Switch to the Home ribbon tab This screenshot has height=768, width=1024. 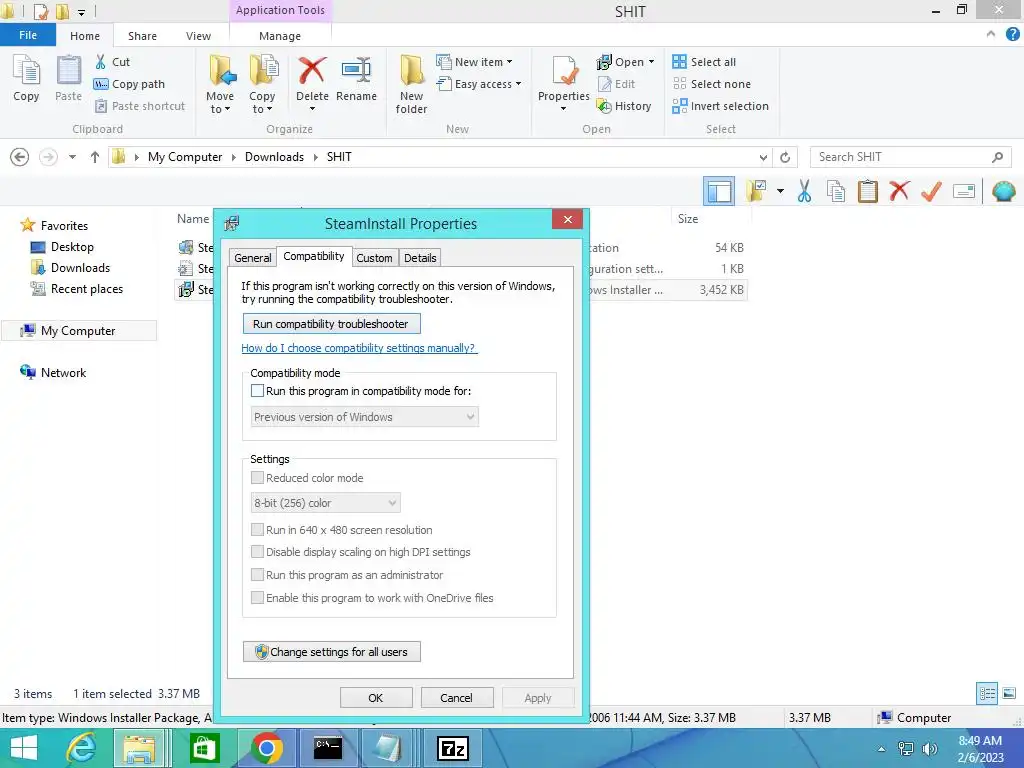click(85, 36)
